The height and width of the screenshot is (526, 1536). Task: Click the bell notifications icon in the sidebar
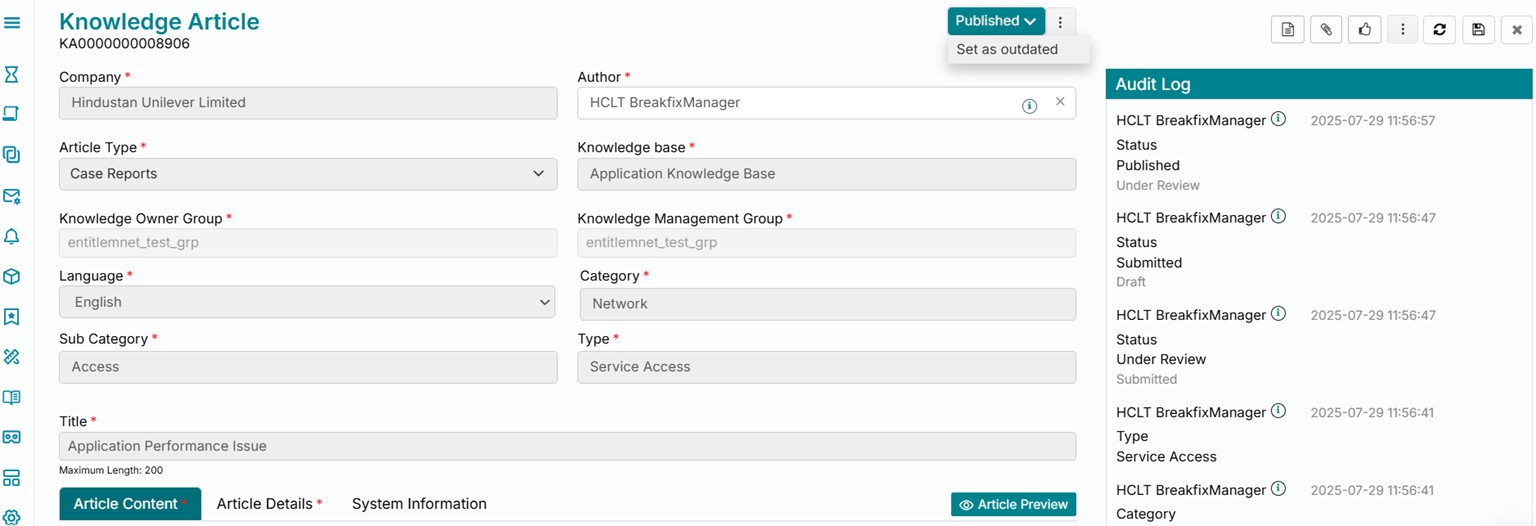[x=12, y=237]
